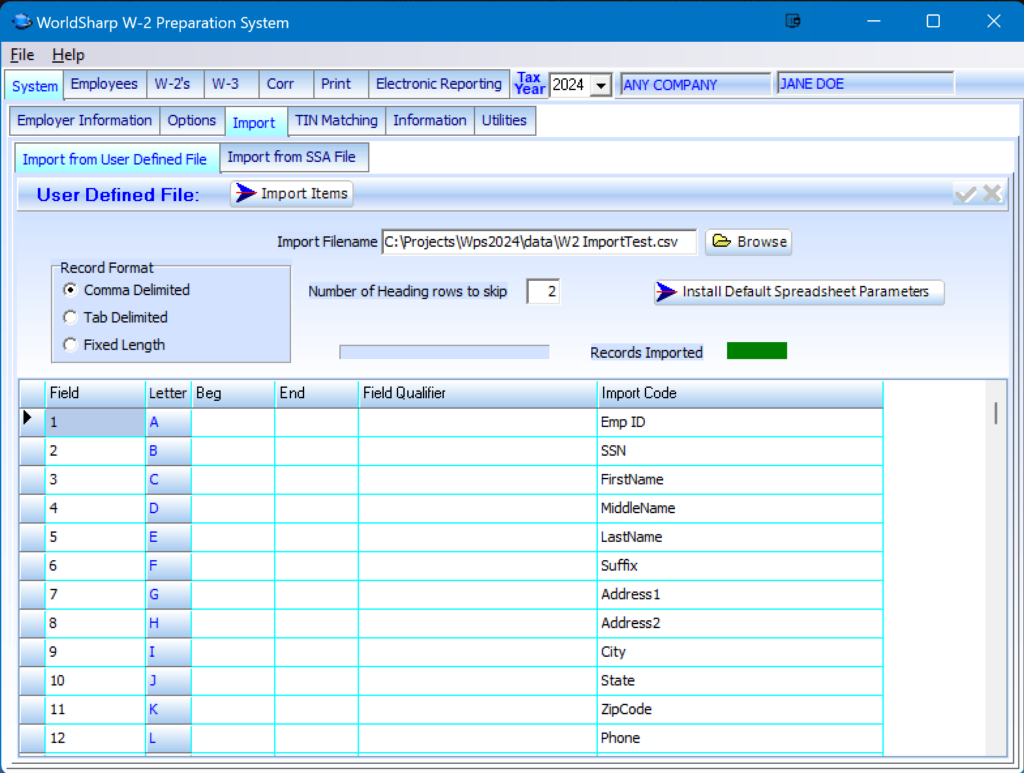Click the heading rows to skip field

click(543, 291)
